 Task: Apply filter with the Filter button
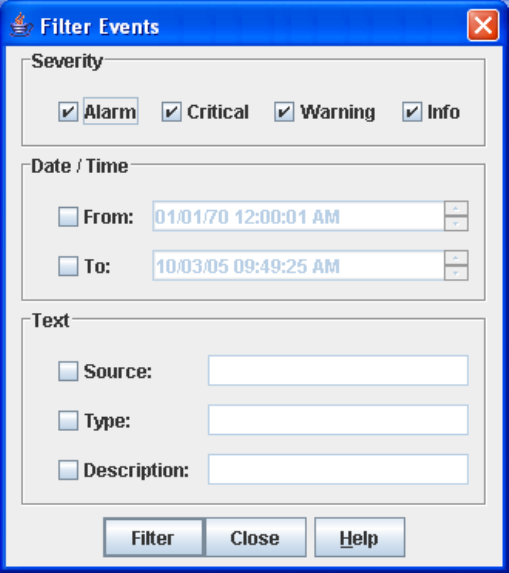pyautogui.click(x=153, y=538)
